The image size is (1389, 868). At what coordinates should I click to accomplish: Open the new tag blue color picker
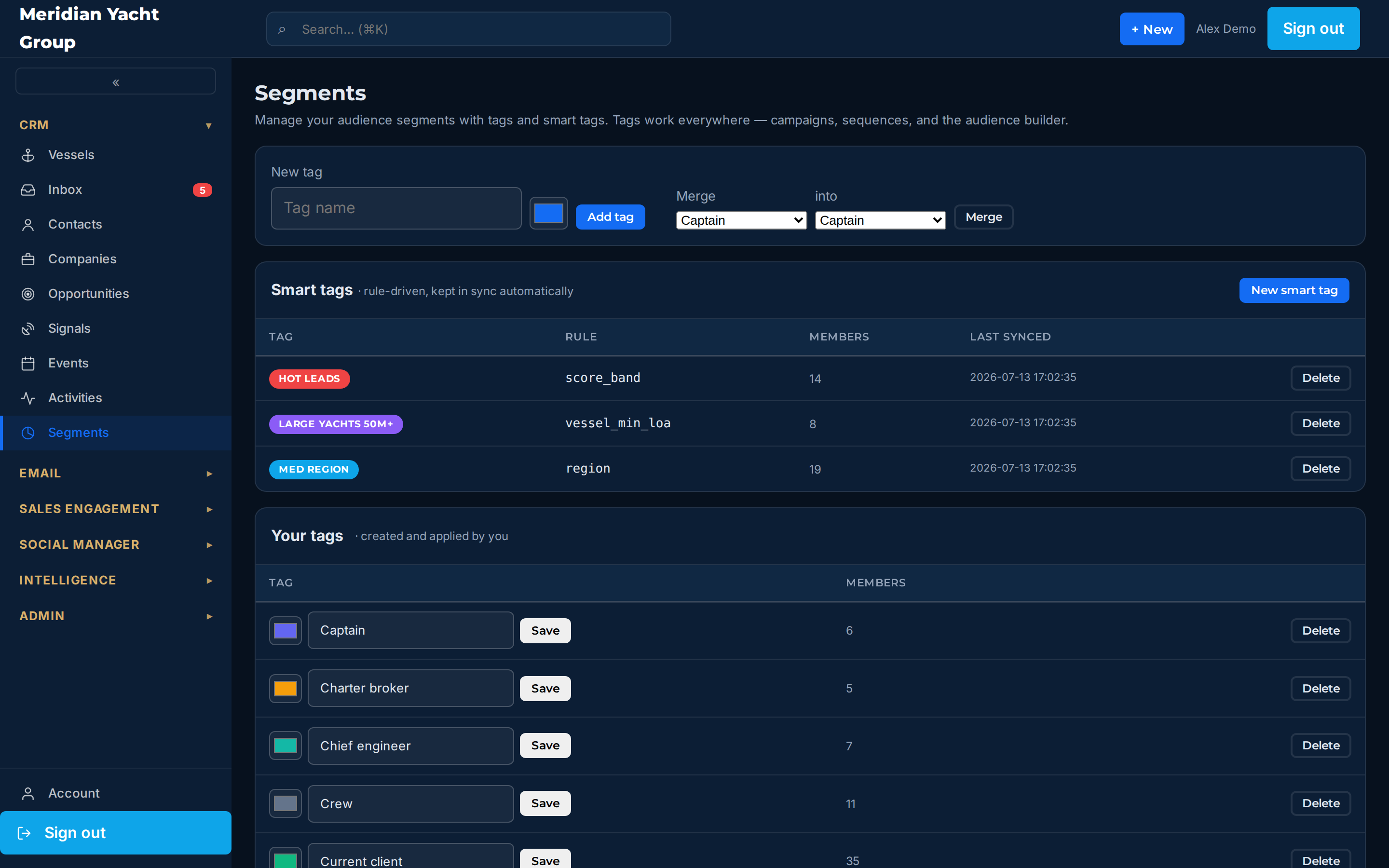pyautogui.click(x=549, y=214)
